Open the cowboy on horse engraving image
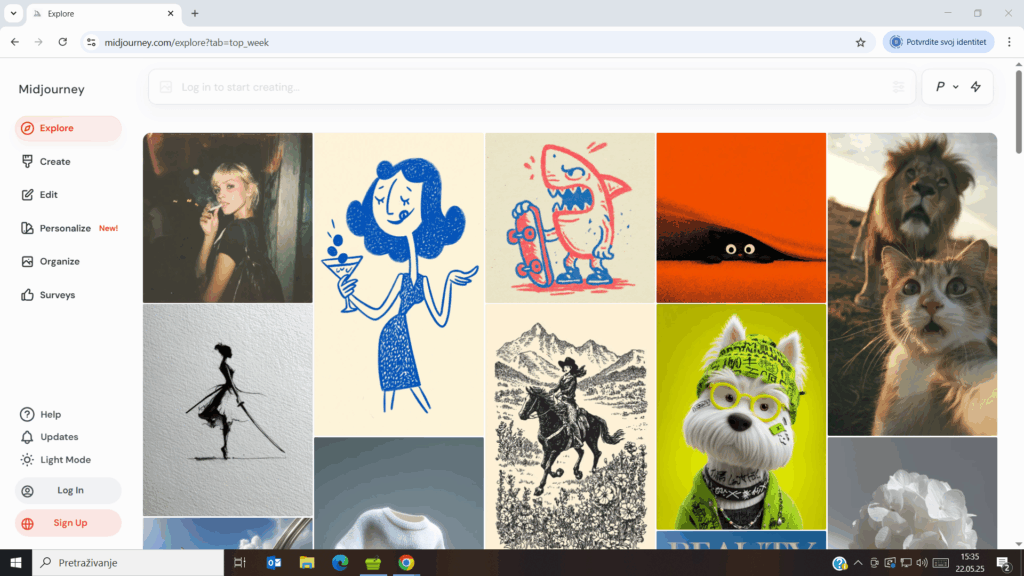 (x=570, y=426)
